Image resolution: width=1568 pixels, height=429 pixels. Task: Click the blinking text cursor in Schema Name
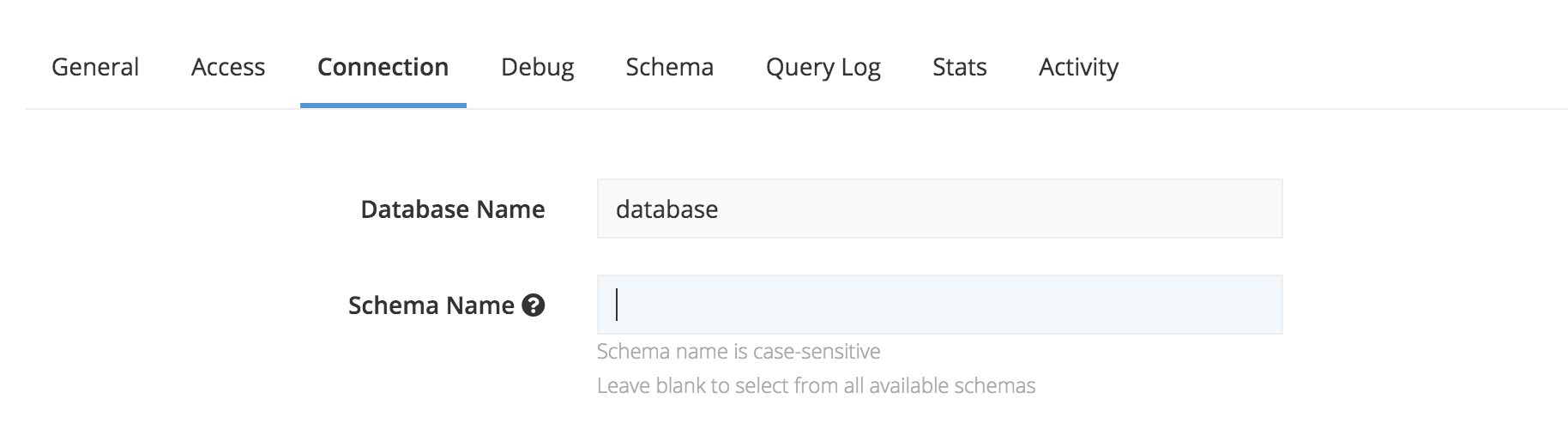[617, 305]
